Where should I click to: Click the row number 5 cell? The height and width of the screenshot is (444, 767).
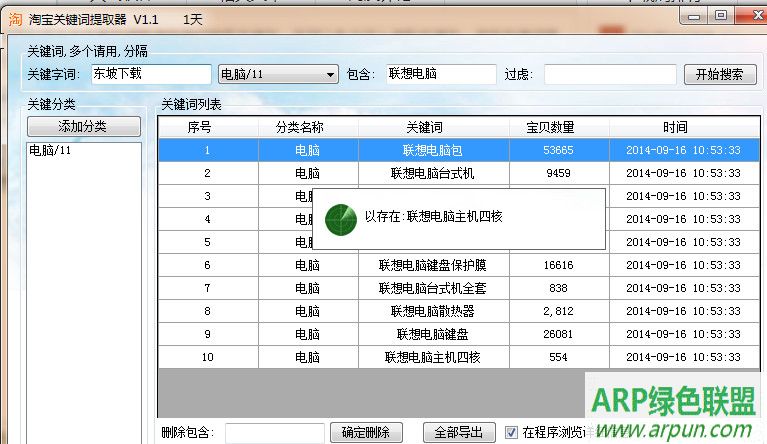208,242
